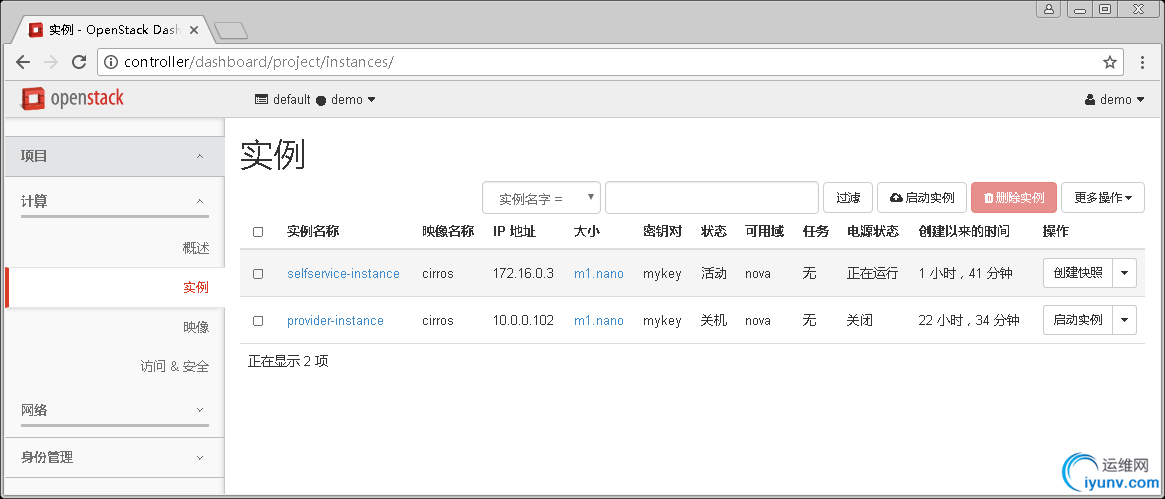Click the 实例名称 column header

313,232
